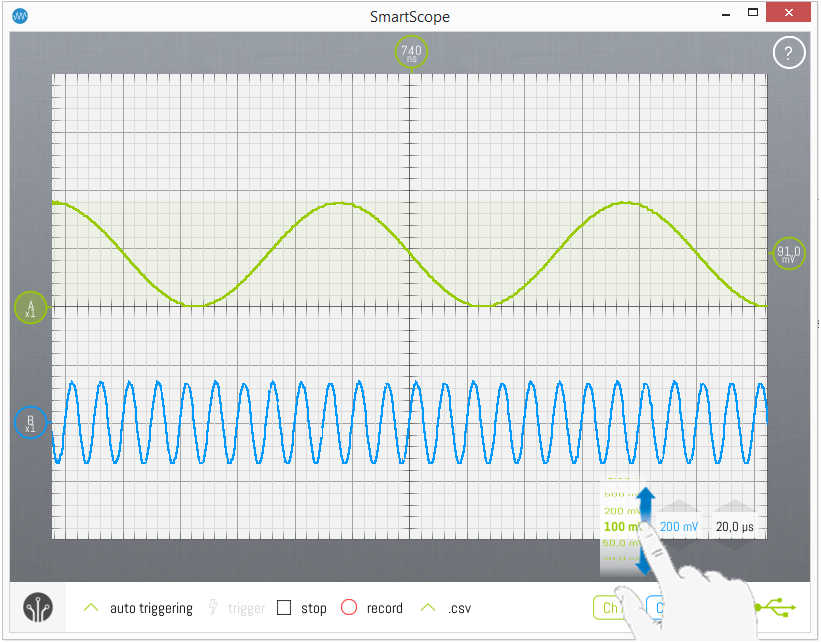Toggle the stop checkbox
This screenshot has height=642, width=821.
click(x=284, y=607)
